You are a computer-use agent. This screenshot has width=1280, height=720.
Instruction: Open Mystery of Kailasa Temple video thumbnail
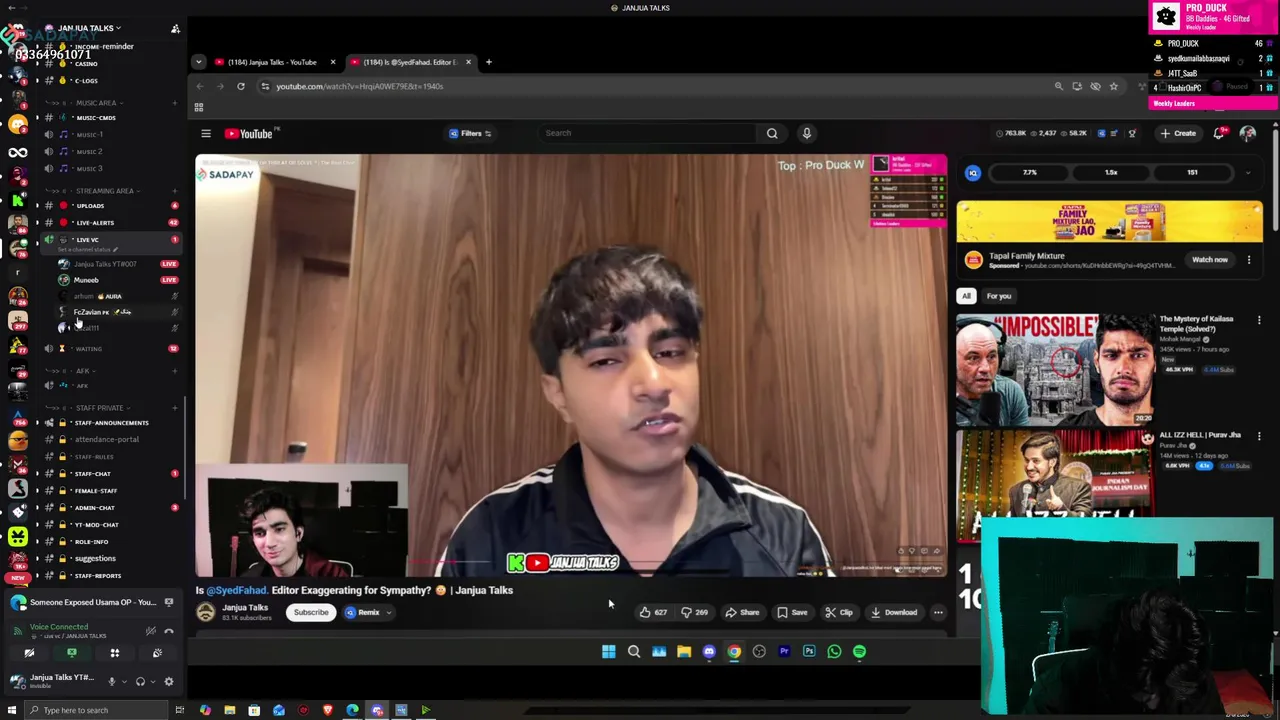[1055, 369]
